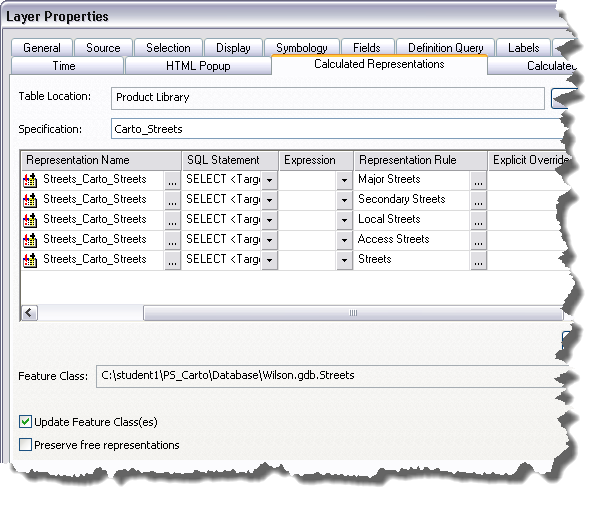Open Expression dropdown in Local Streets row

pos(344,220)
